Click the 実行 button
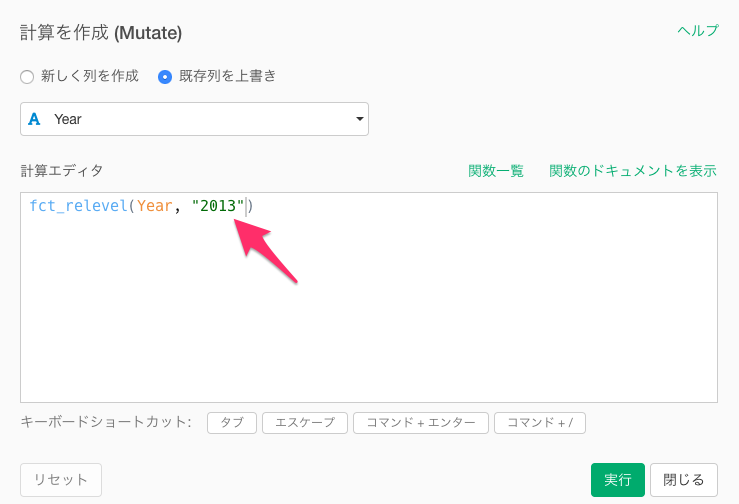739x504 pixels. 617,480
